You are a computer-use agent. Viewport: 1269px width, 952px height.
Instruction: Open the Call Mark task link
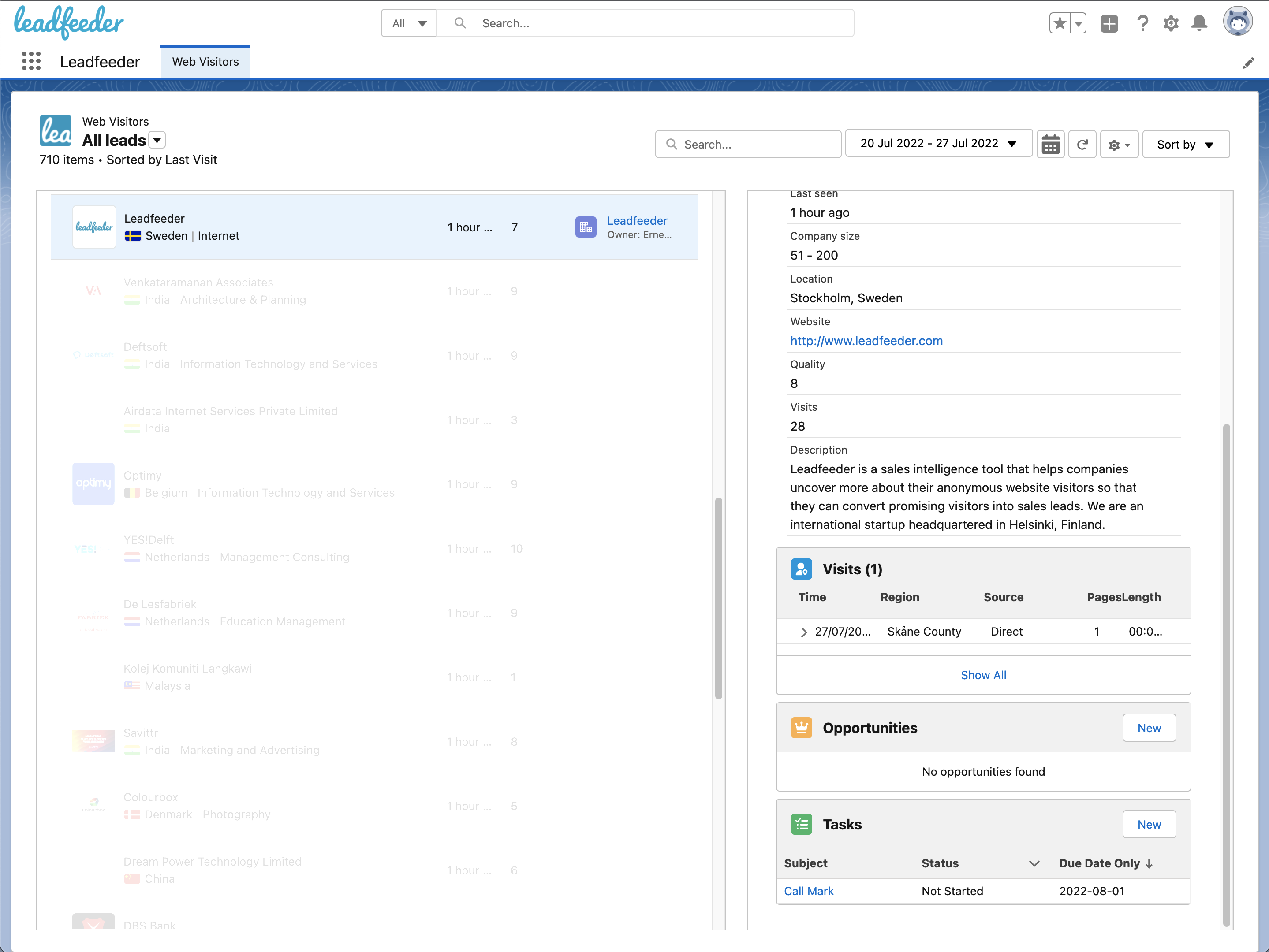click(x=808, y=891)
